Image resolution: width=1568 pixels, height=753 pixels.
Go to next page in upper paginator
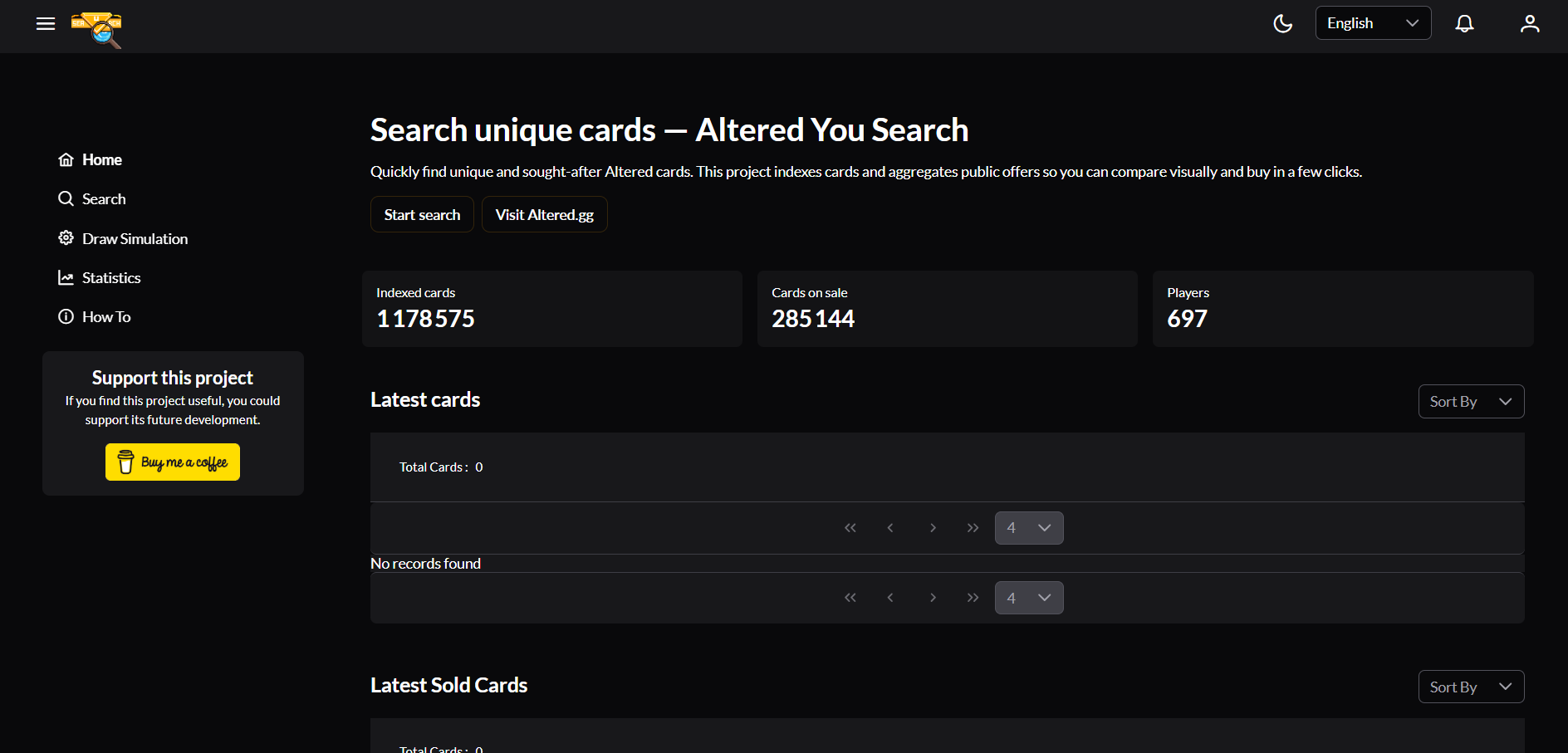(x=933, y=528)
